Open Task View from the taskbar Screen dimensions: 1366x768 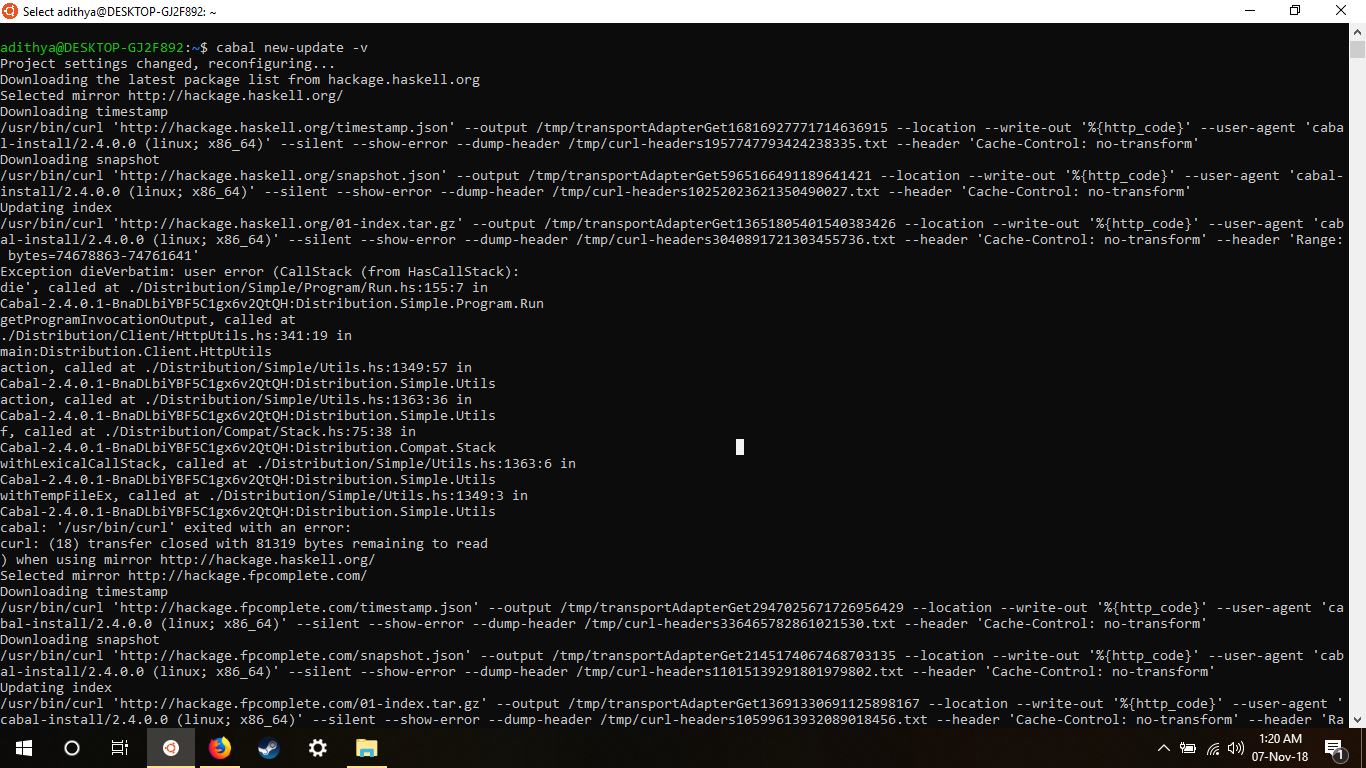pyautogui.click(x=118, y=747)
